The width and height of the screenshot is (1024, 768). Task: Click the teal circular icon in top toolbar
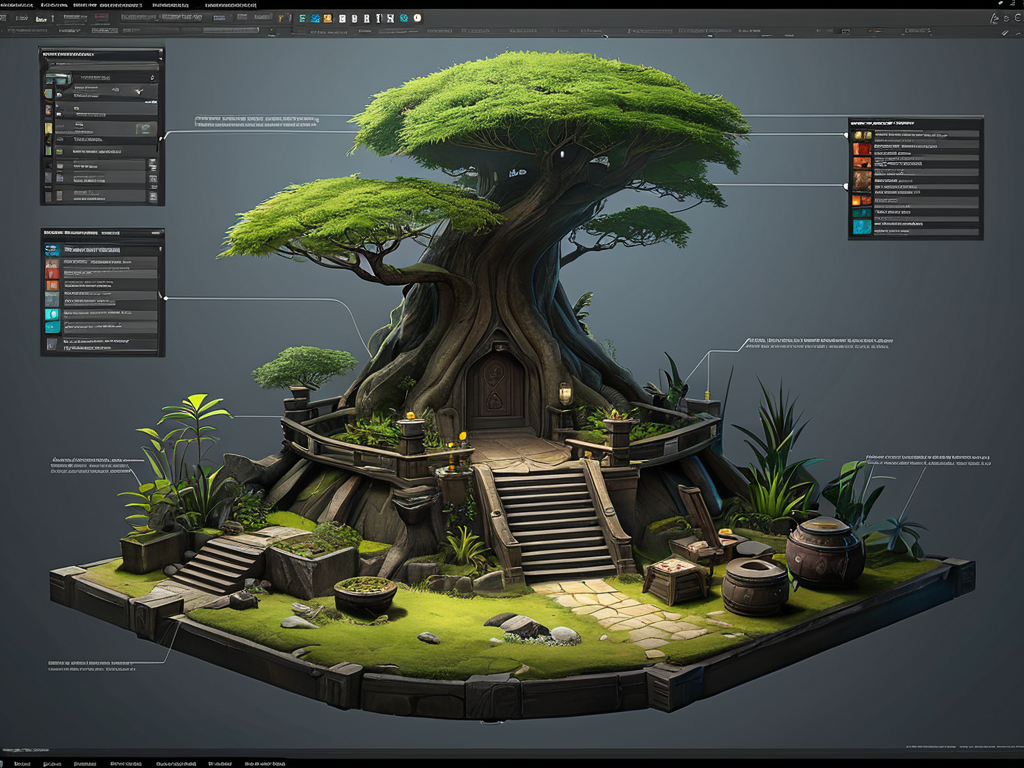(x=403, y=18)
